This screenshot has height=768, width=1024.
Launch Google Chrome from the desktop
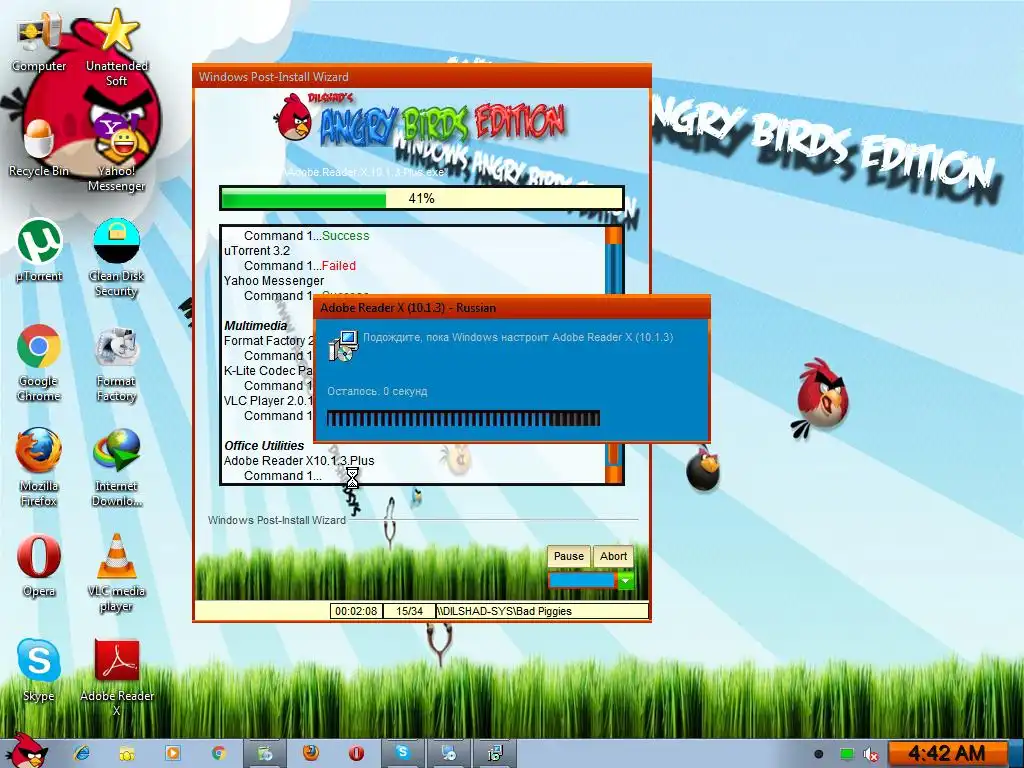[x=39, y=363]
